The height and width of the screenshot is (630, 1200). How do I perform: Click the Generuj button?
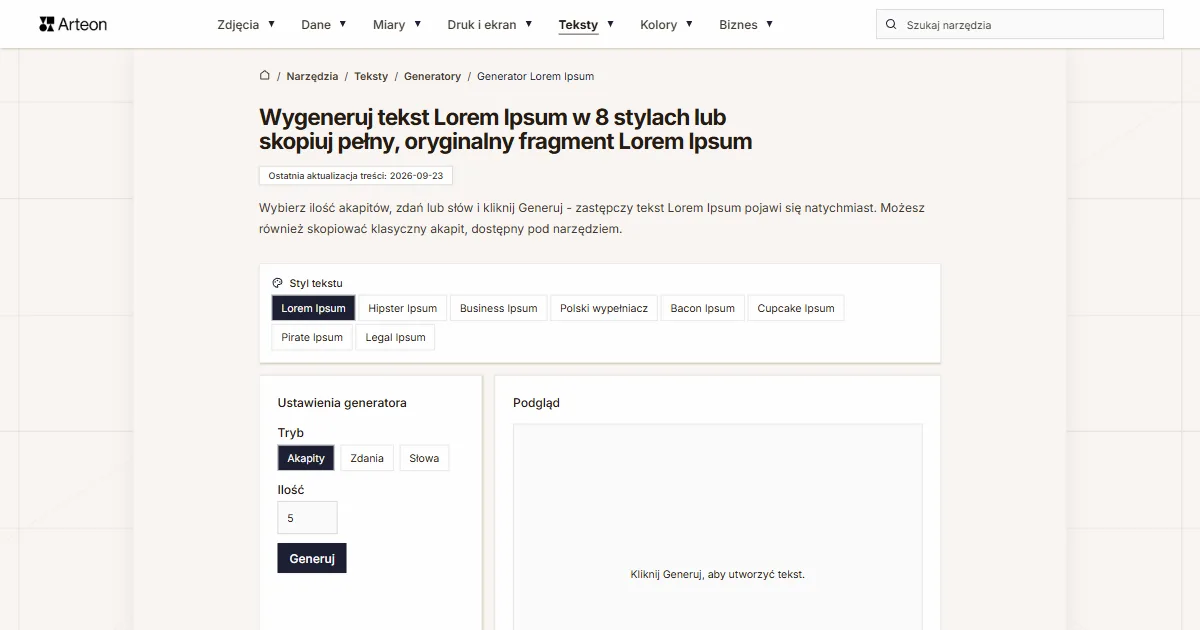pyautogui.click(x=312, y=558)
